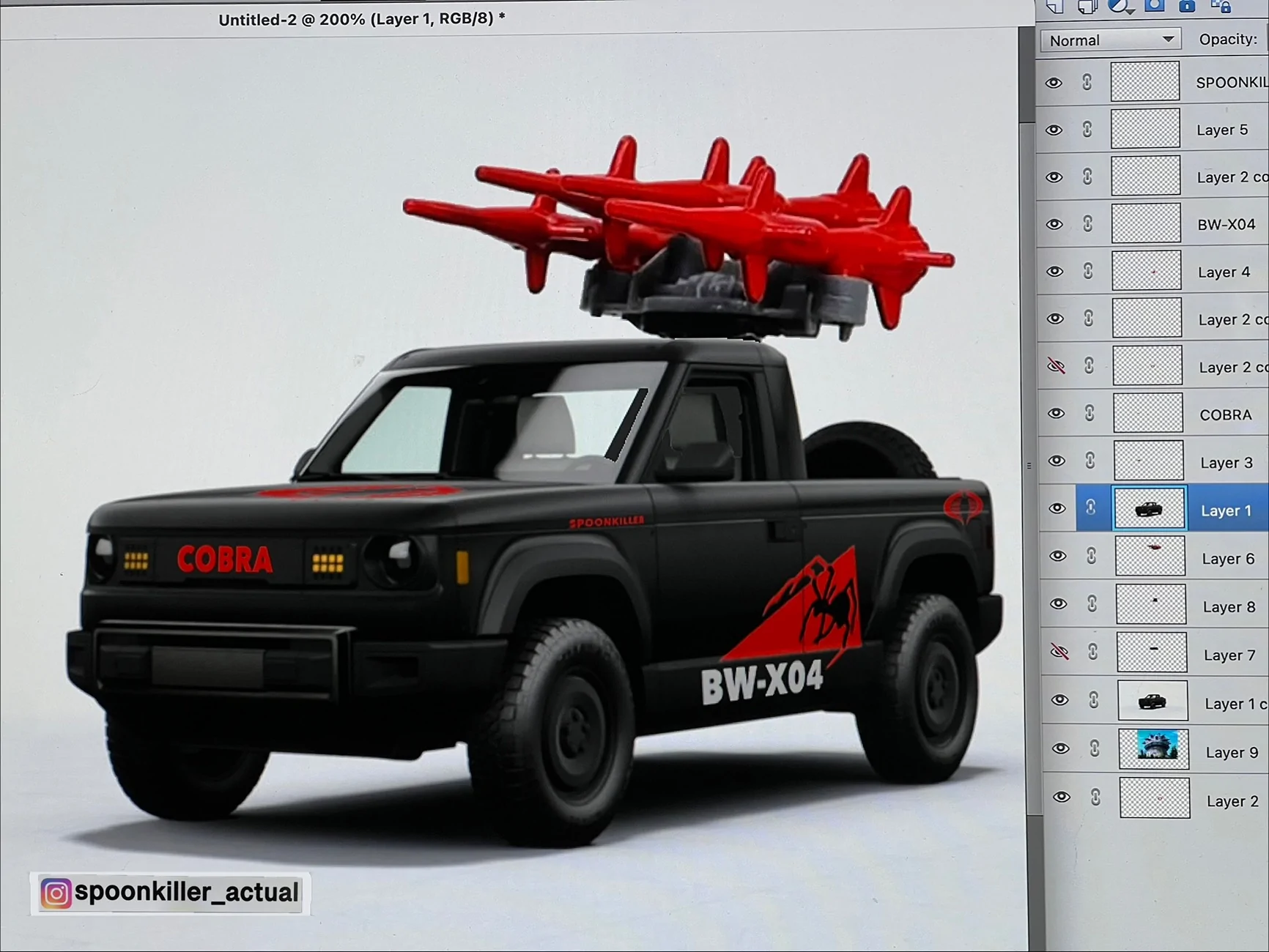Image resolution: width=1269 pixels, height=952 pixels.
Task: Click the link icon on BW-X04 layer
Action: [1088, 223]
